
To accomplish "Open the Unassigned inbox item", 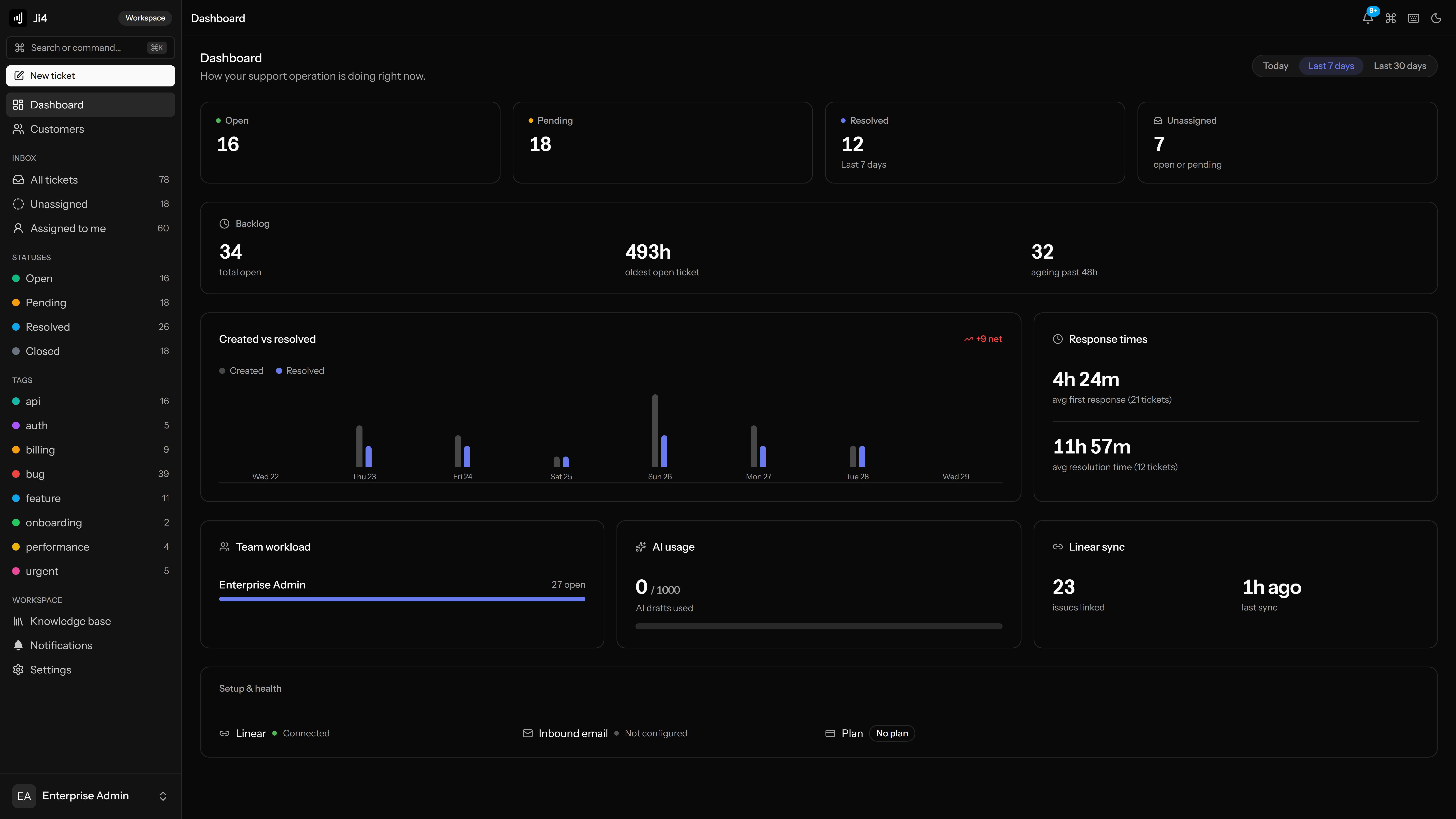I will (90, 204).
